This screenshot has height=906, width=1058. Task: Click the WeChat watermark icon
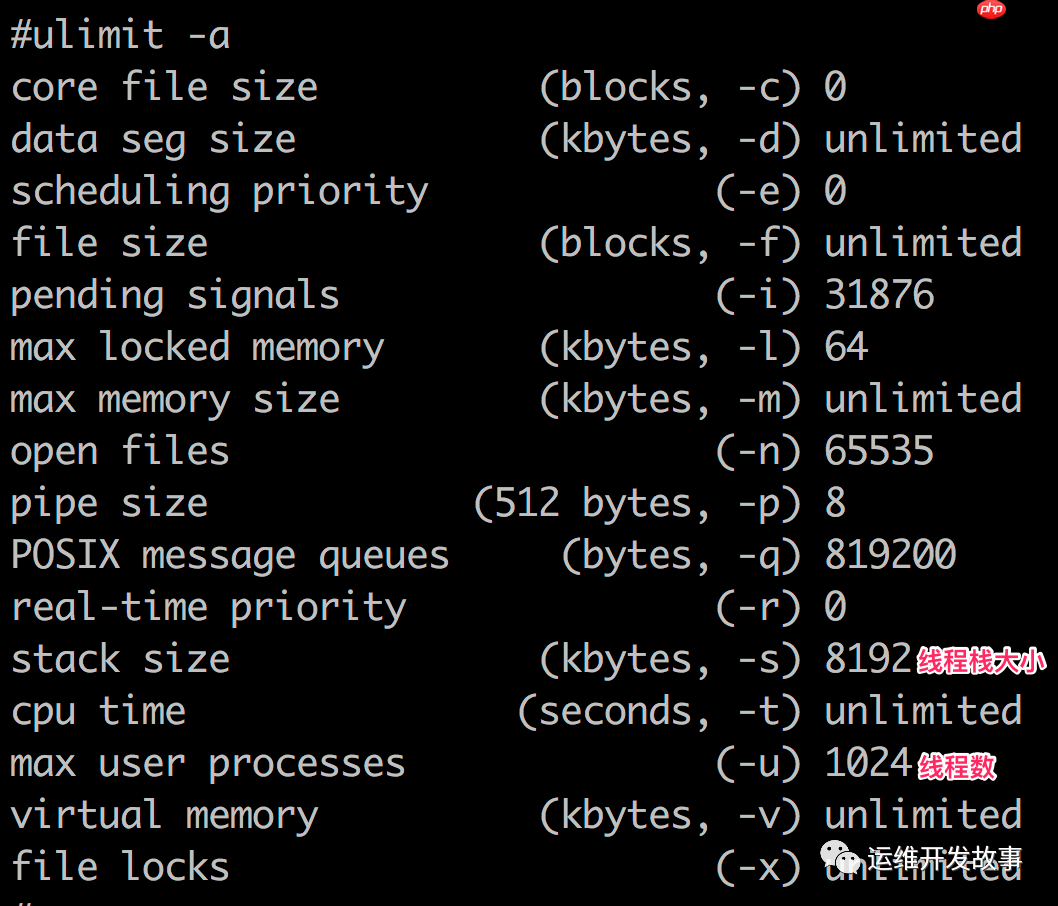pos(841,857)
